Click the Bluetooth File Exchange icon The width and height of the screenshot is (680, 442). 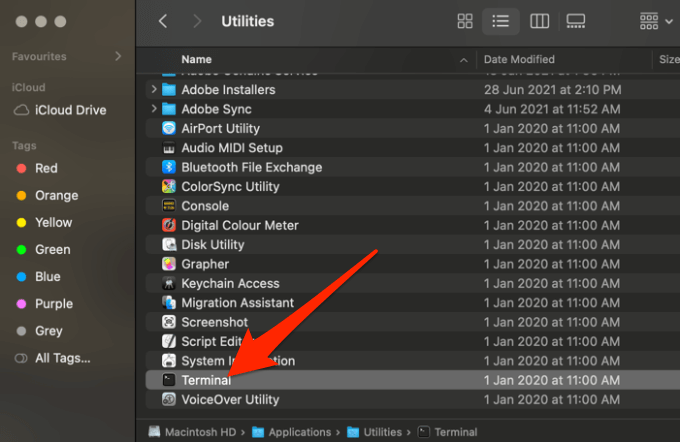pyautogui.click(x=169, y=167)
